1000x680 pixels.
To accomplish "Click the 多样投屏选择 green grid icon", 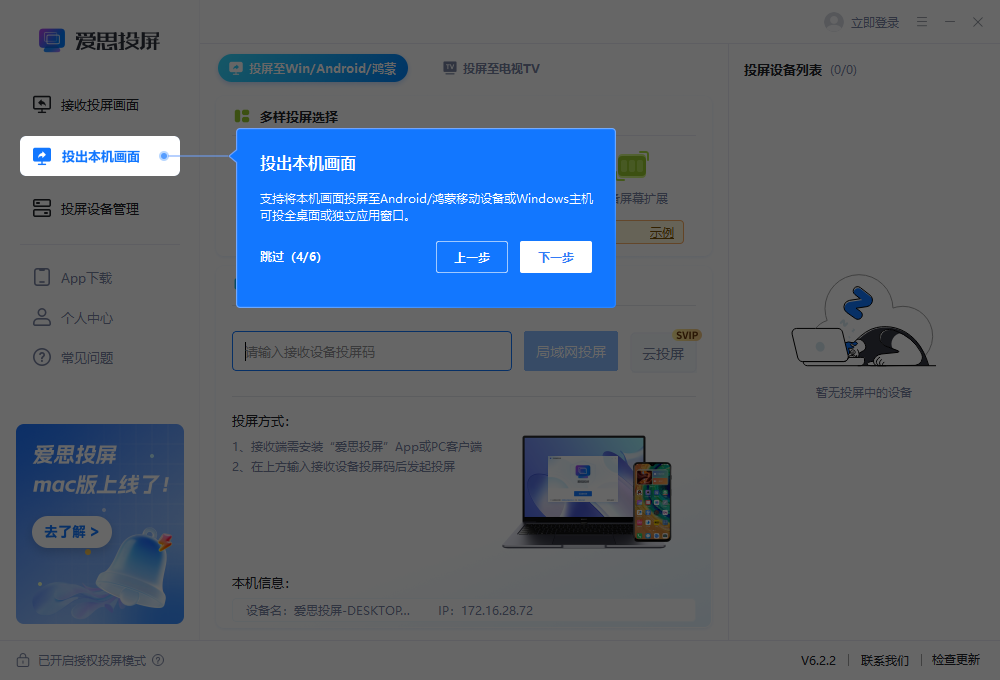I will (x=242, y=116).
